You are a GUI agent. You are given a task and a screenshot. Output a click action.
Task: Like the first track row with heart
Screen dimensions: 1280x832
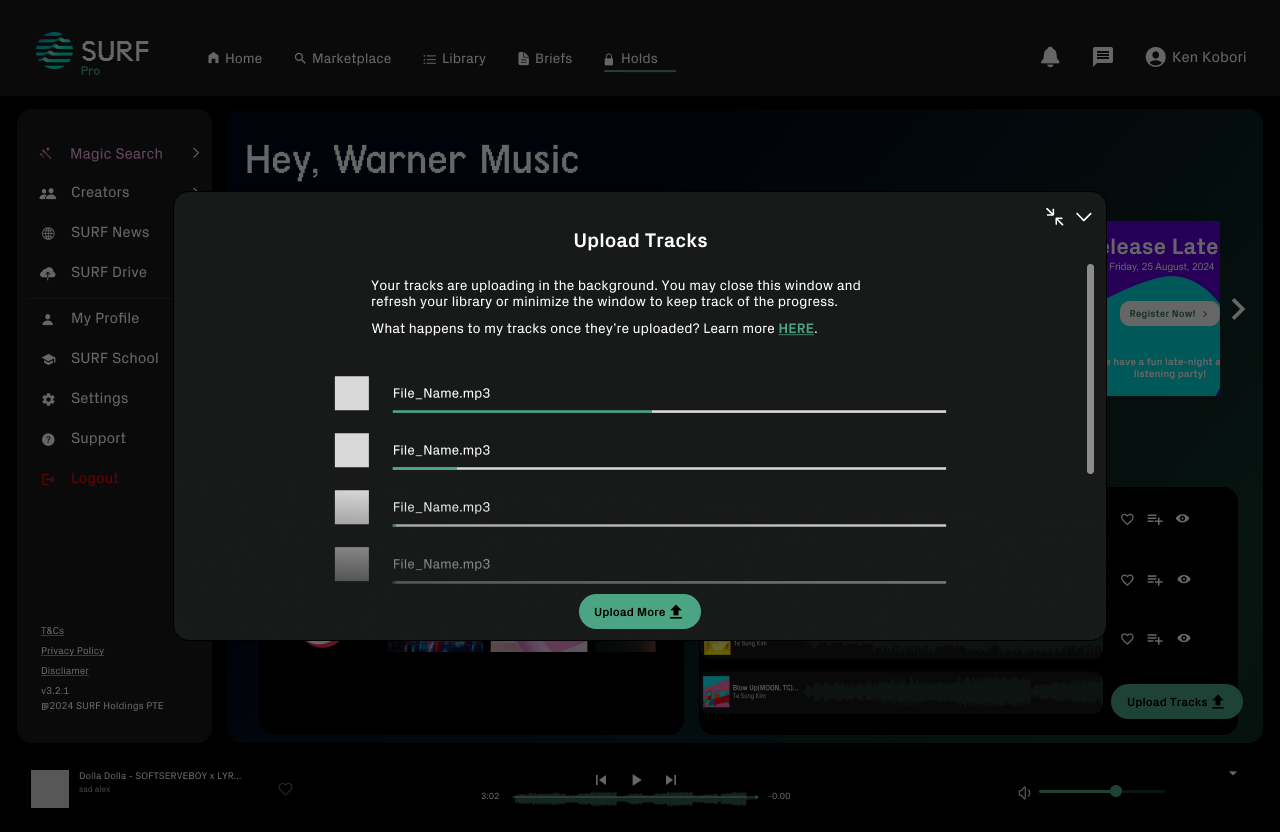1127,519
